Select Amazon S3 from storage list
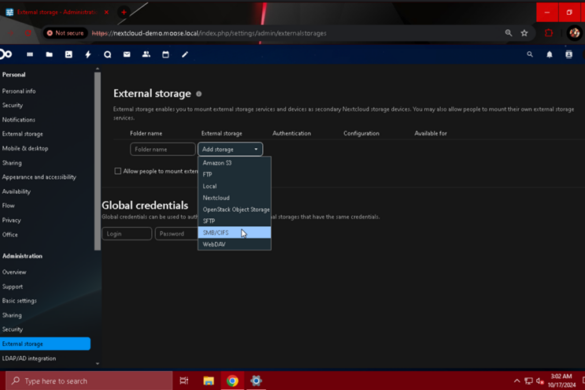The height and width of the screenshot is (390, 585). tap(234, 163)
